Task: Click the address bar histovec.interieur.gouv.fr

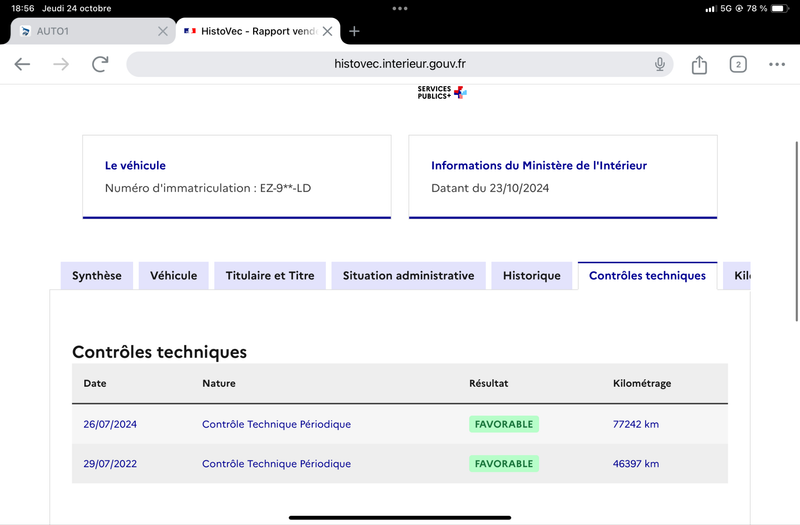Action: click(x=399, y=64)
